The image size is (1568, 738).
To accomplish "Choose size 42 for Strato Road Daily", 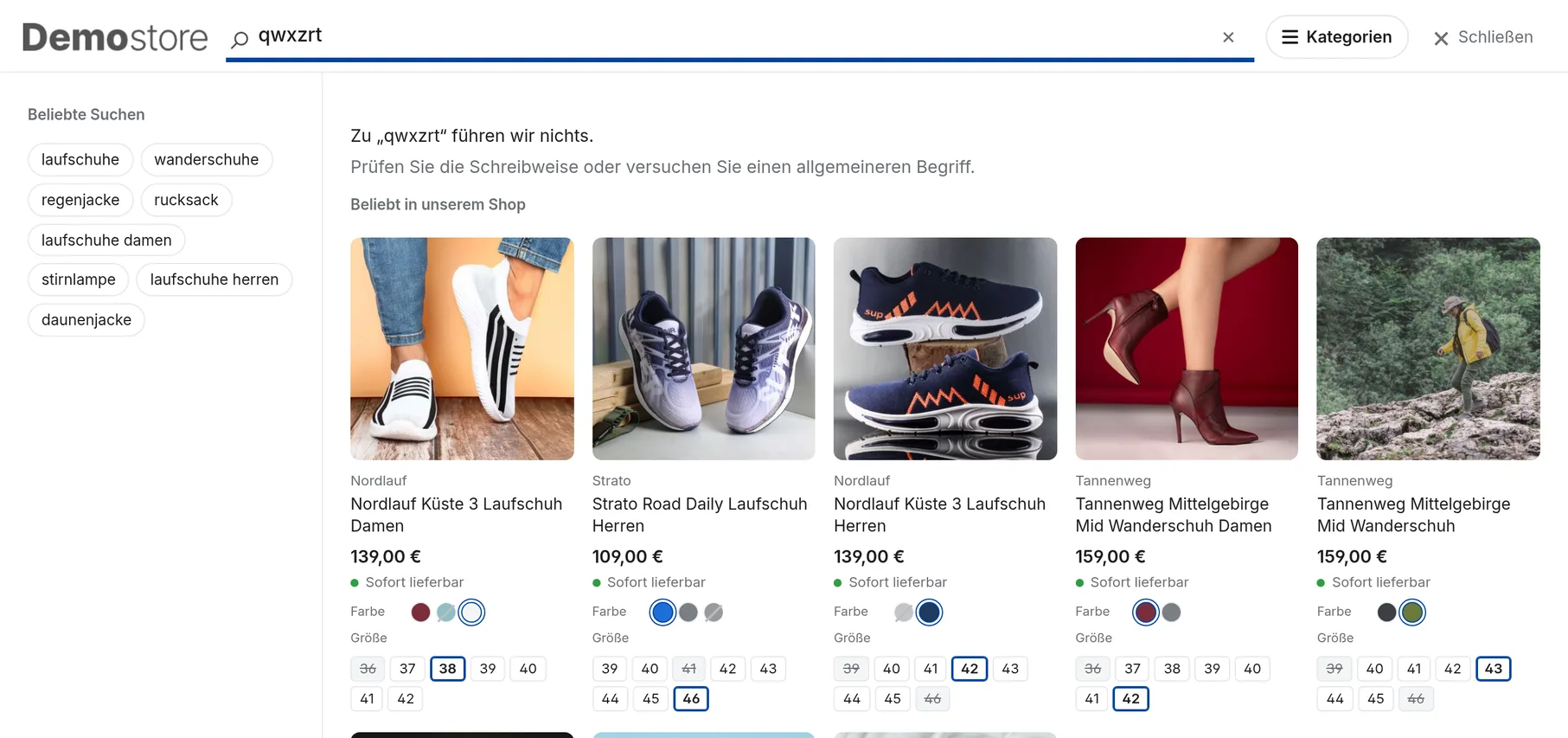I will point(727,669).
